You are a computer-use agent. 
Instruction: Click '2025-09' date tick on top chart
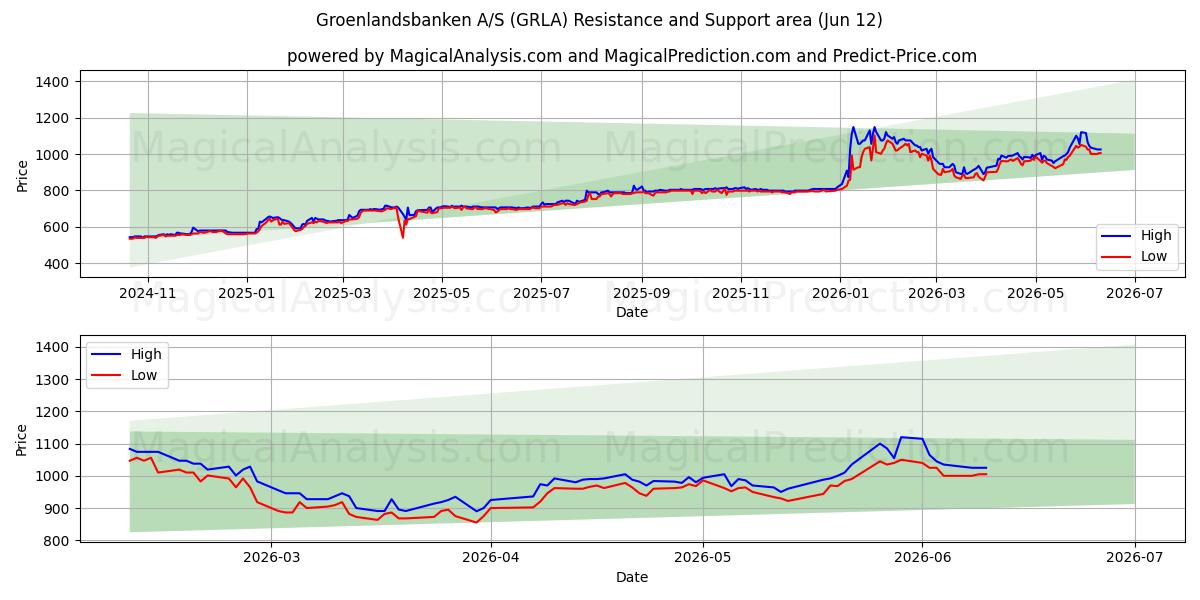641,295
